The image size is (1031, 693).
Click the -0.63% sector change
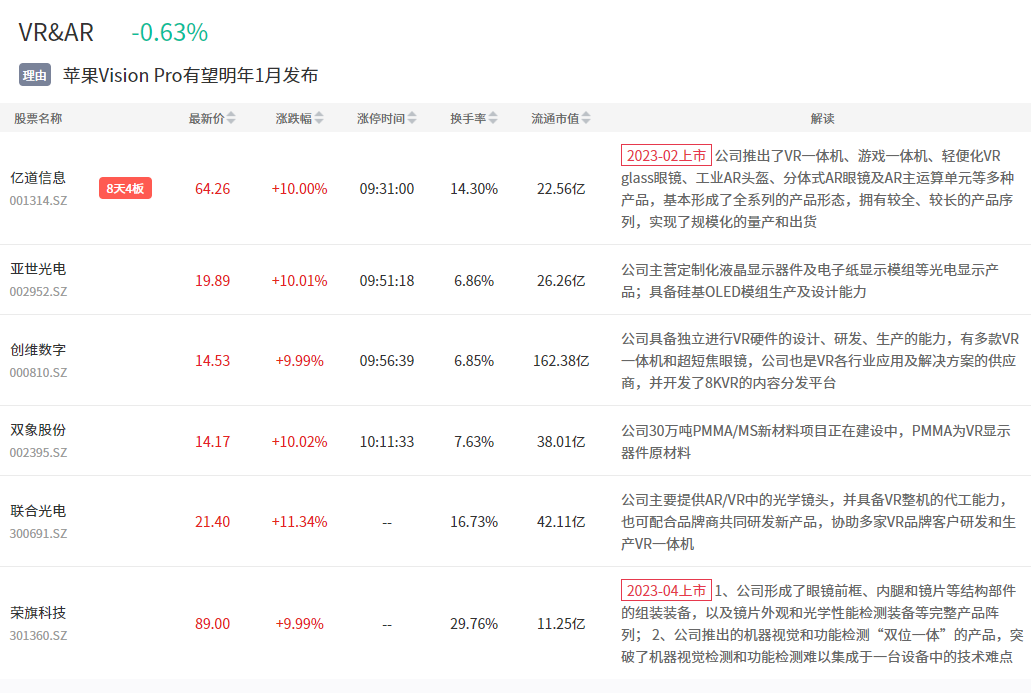coord(170,32)
